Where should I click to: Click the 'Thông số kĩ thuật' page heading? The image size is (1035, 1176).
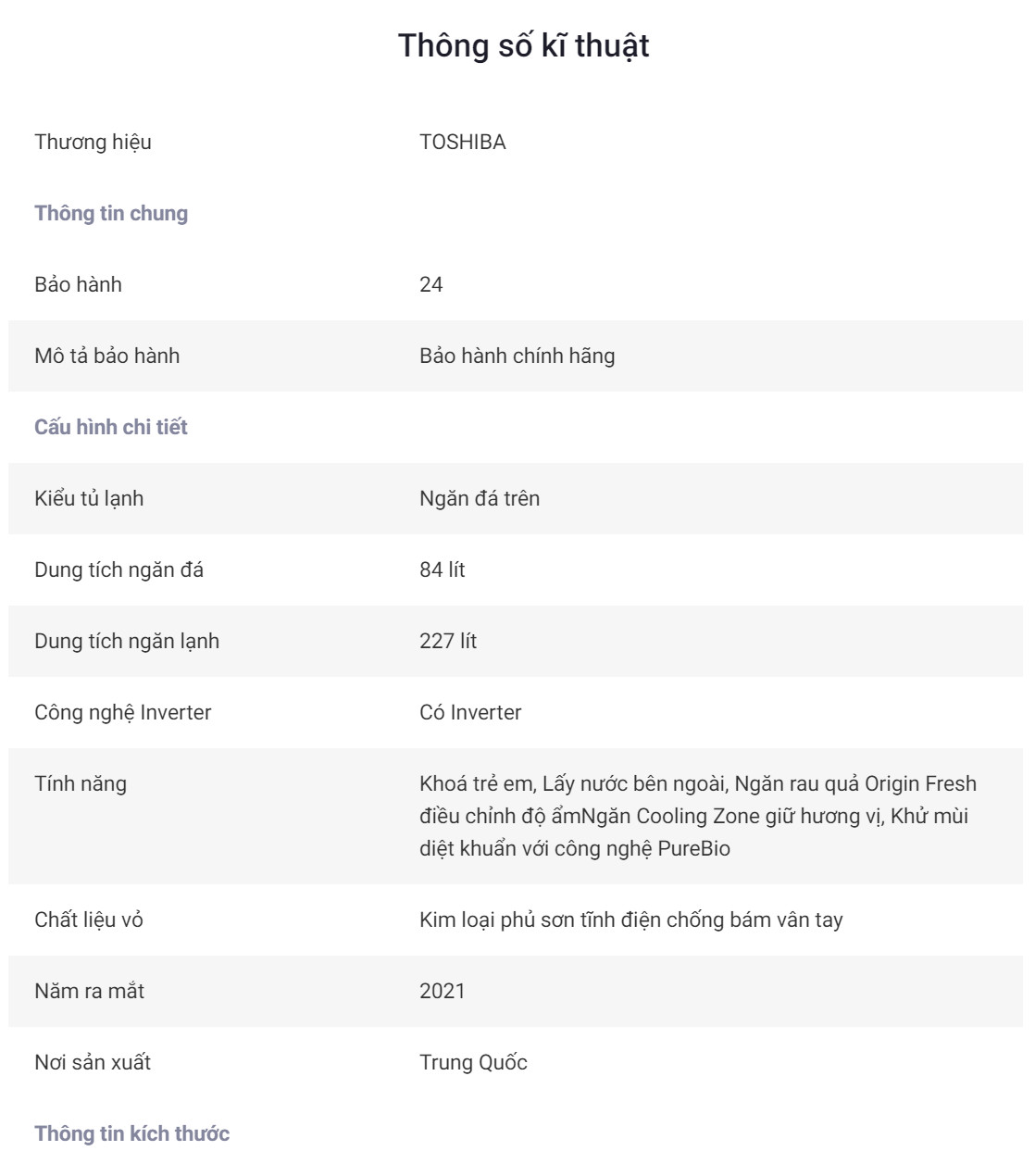click(523, 45)
